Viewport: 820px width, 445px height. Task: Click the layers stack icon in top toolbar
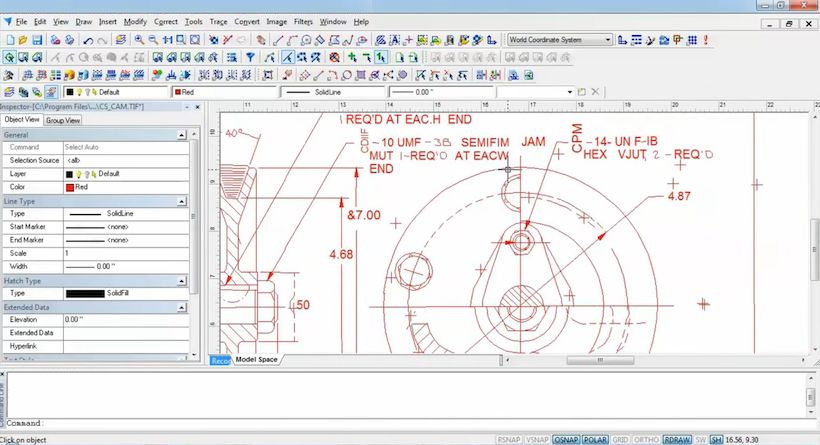[121, 40]
